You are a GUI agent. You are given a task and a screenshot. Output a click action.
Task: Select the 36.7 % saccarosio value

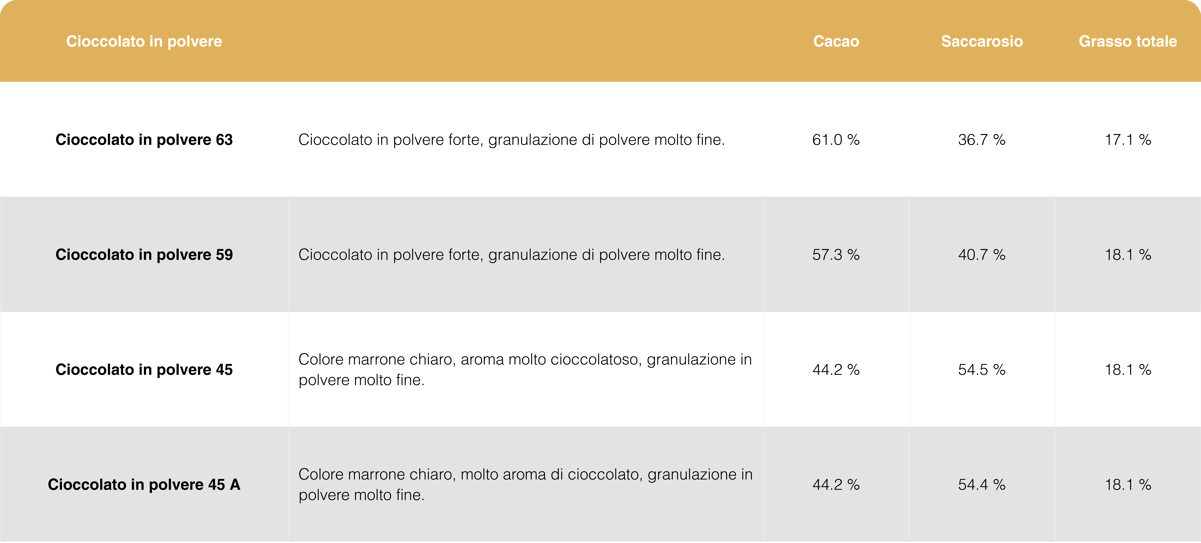981,140
